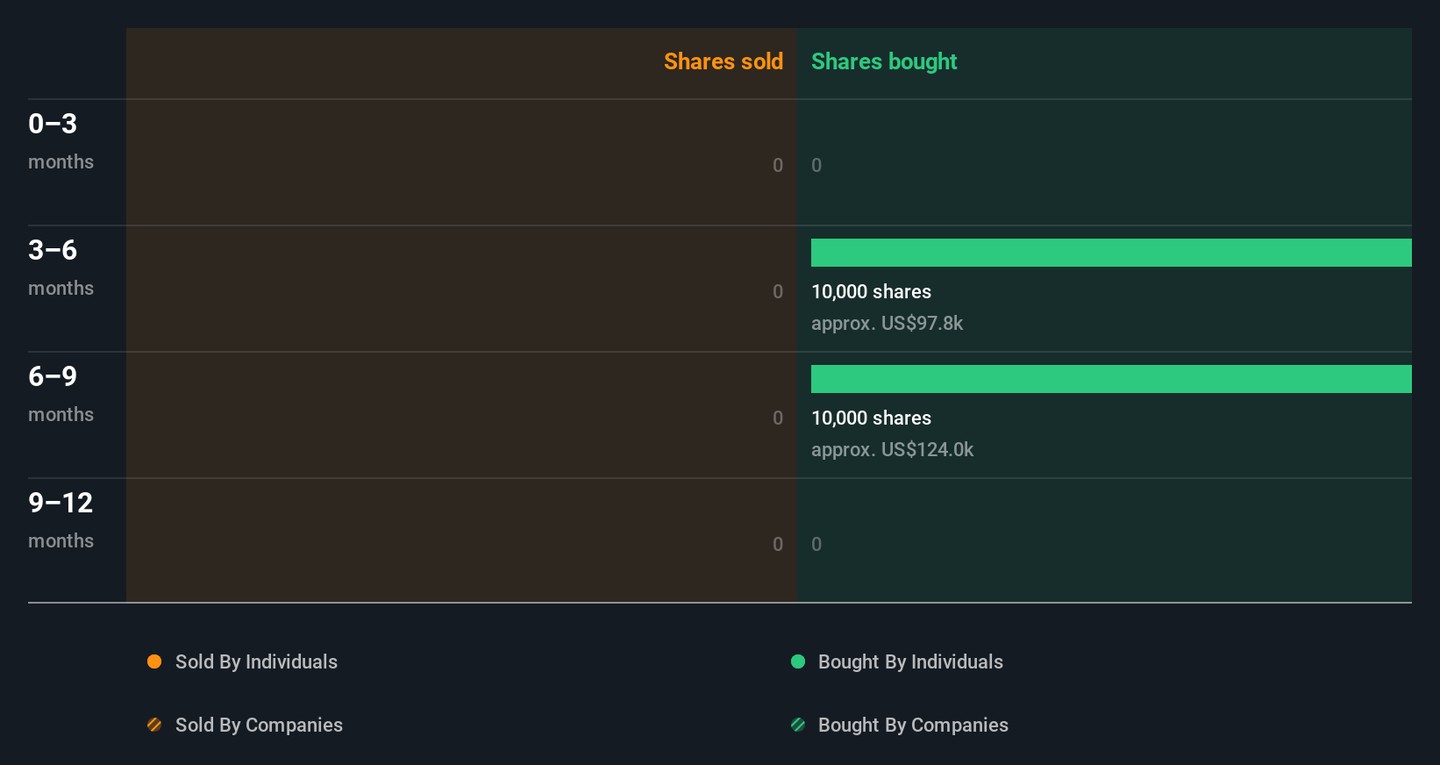
Task: Click the striped Sold By Companies legend icon
Action: [154, 725]
